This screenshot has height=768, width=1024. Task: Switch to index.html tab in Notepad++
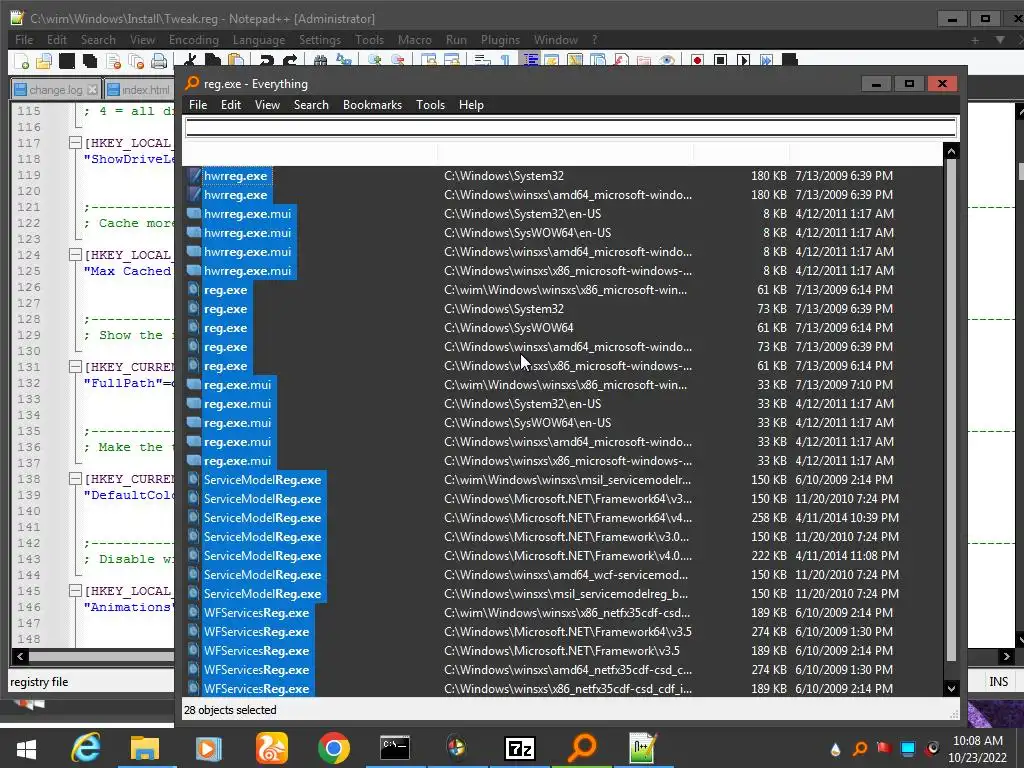(x=138, y=89)
